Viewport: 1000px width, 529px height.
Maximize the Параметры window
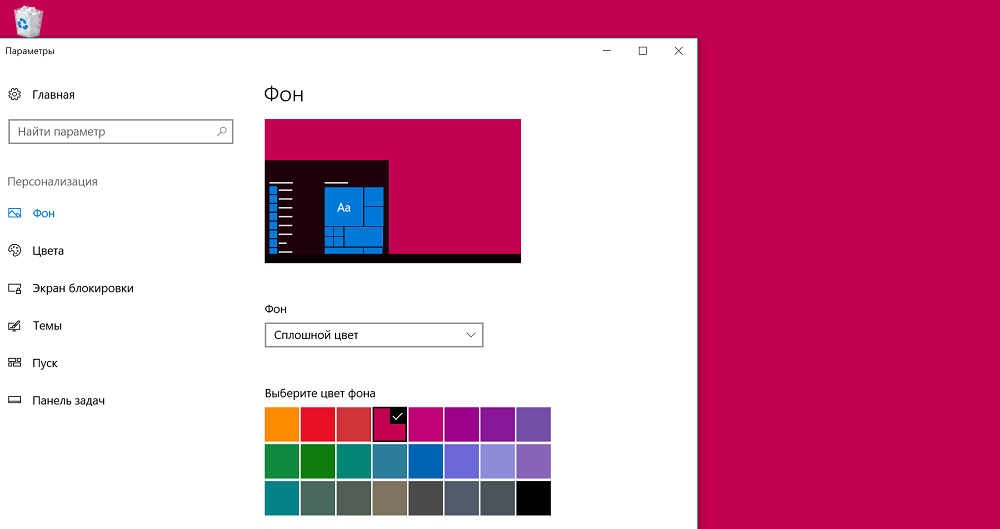point(643,51)
